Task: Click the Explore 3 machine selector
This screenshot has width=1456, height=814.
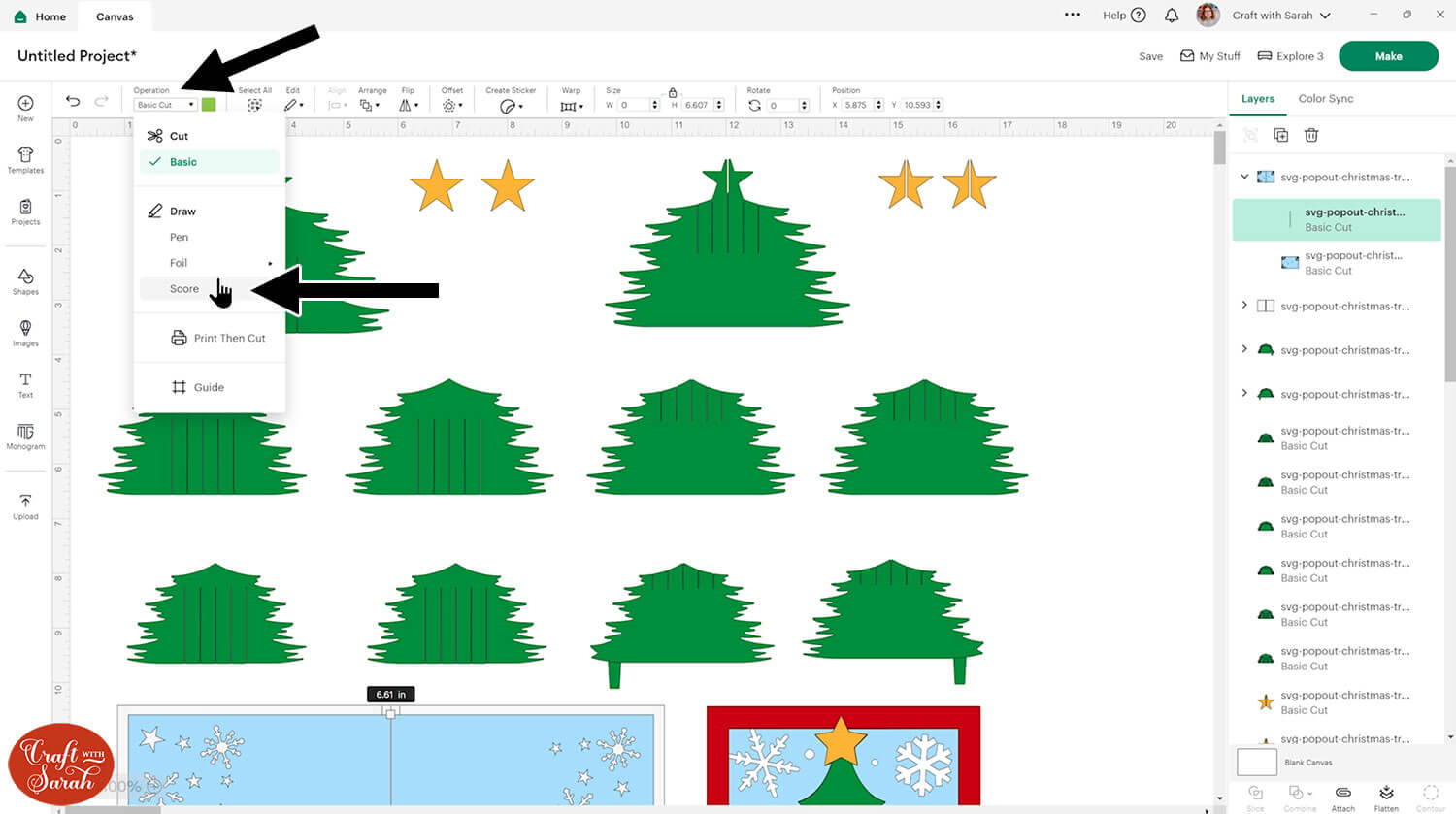Action: pyautogui.click(x=1290, y=56)
